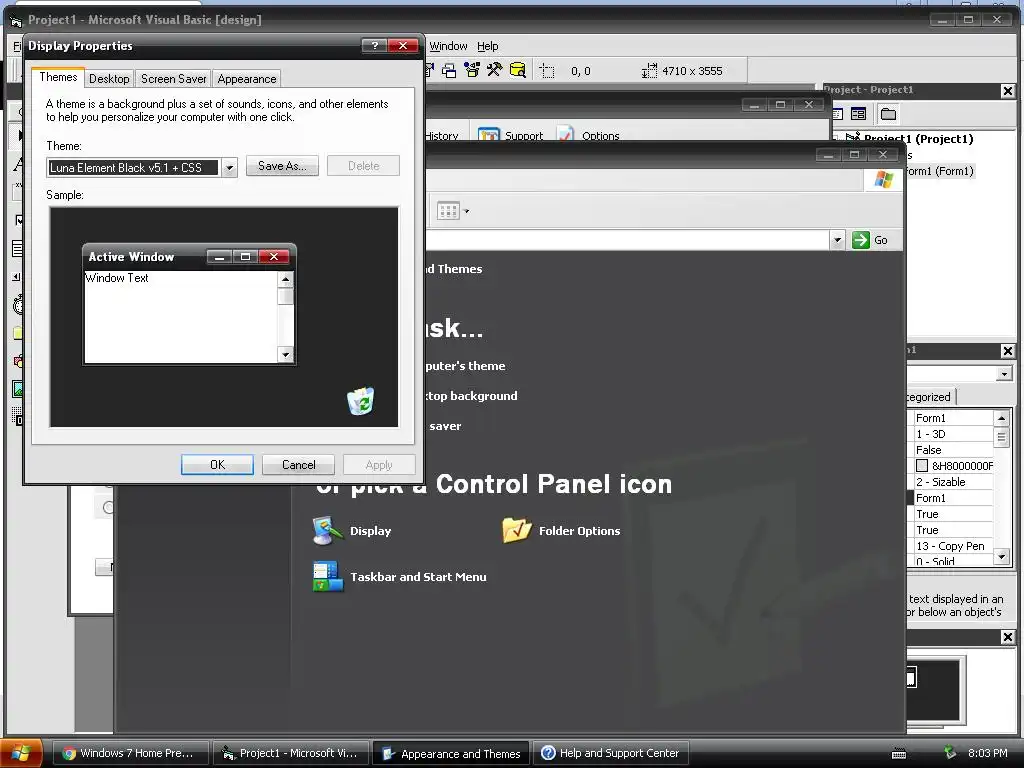Screen dimensions: 1024x768
Task: Click Cancel in Display Properties
Action: tap(298, 464)
